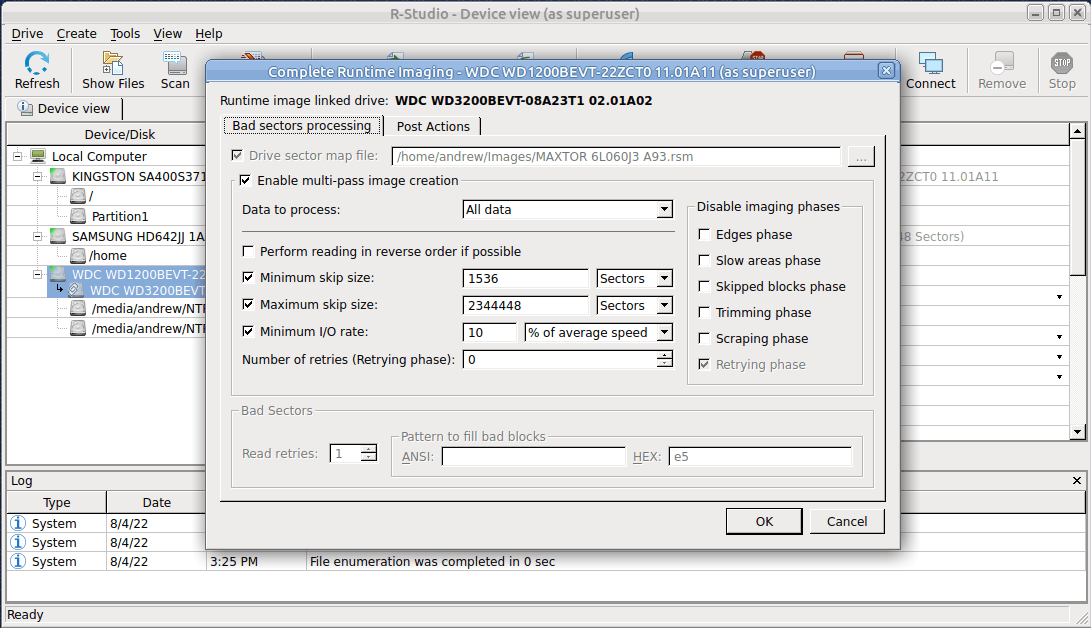Click the Stop sign toolbar icon
The image size is (1091, 628).
click(1062, 63)
